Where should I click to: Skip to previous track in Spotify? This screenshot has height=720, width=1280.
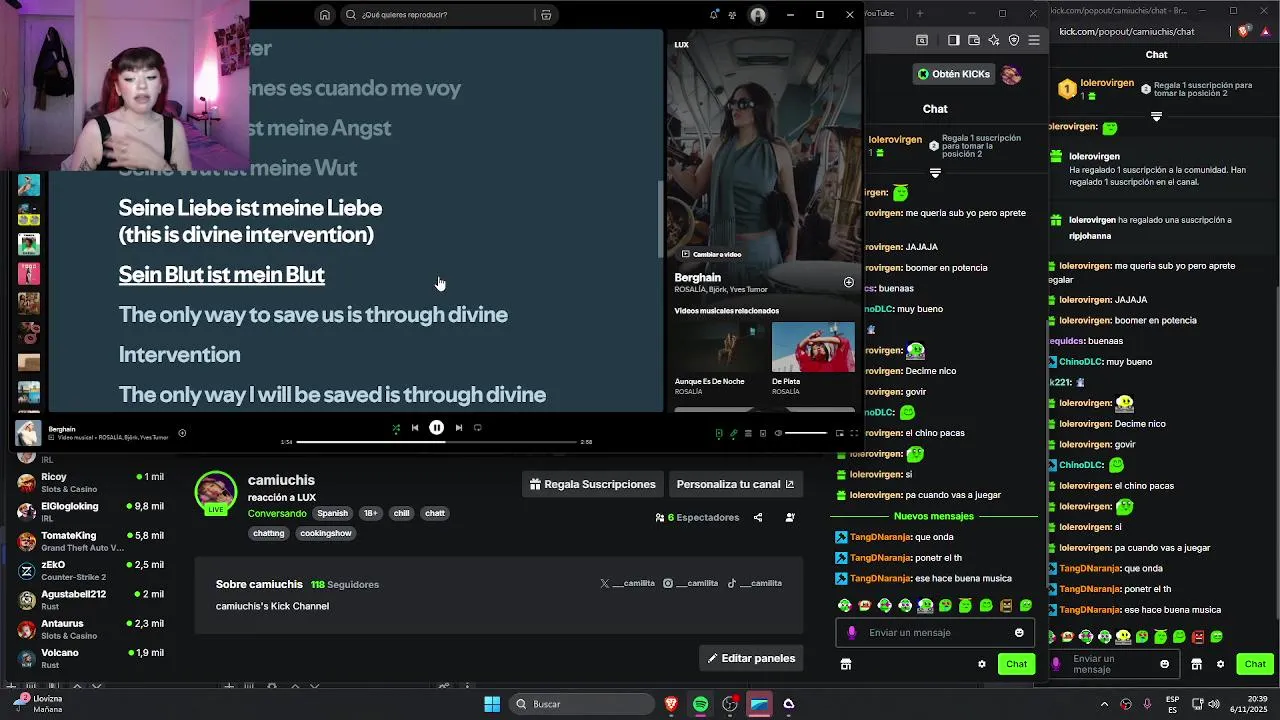pos(415,428)
